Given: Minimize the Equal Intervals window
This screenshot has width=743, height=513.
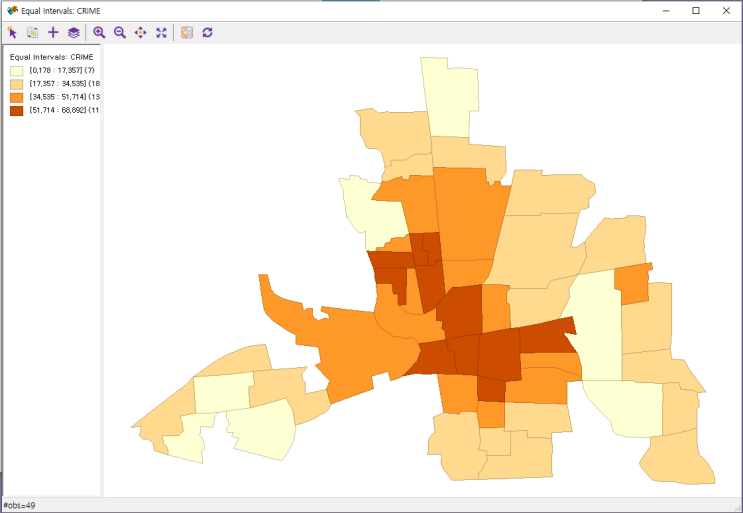Looking at the screenshot, I should 666,10.
